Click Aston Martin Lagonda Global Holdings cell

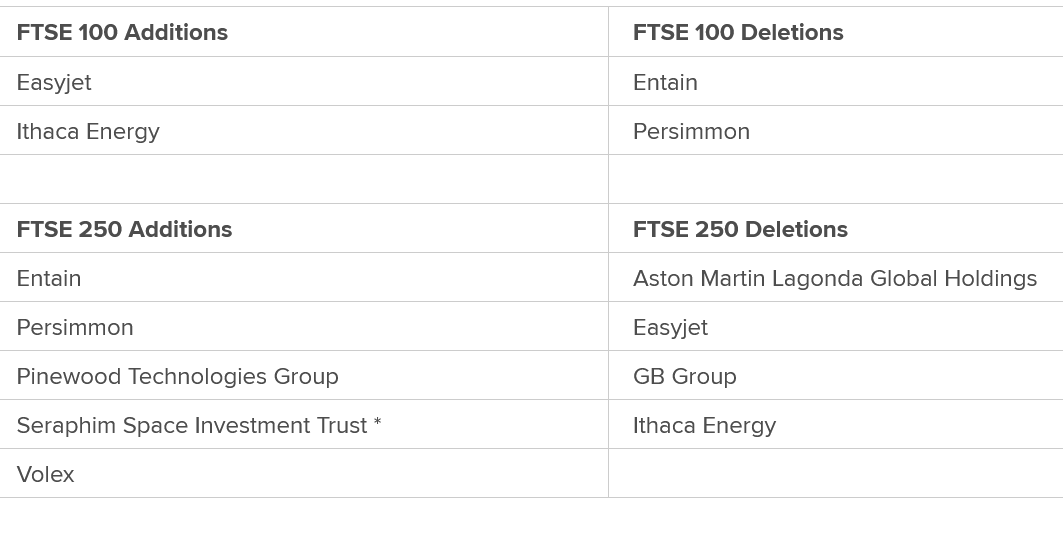tap(836, 277)
